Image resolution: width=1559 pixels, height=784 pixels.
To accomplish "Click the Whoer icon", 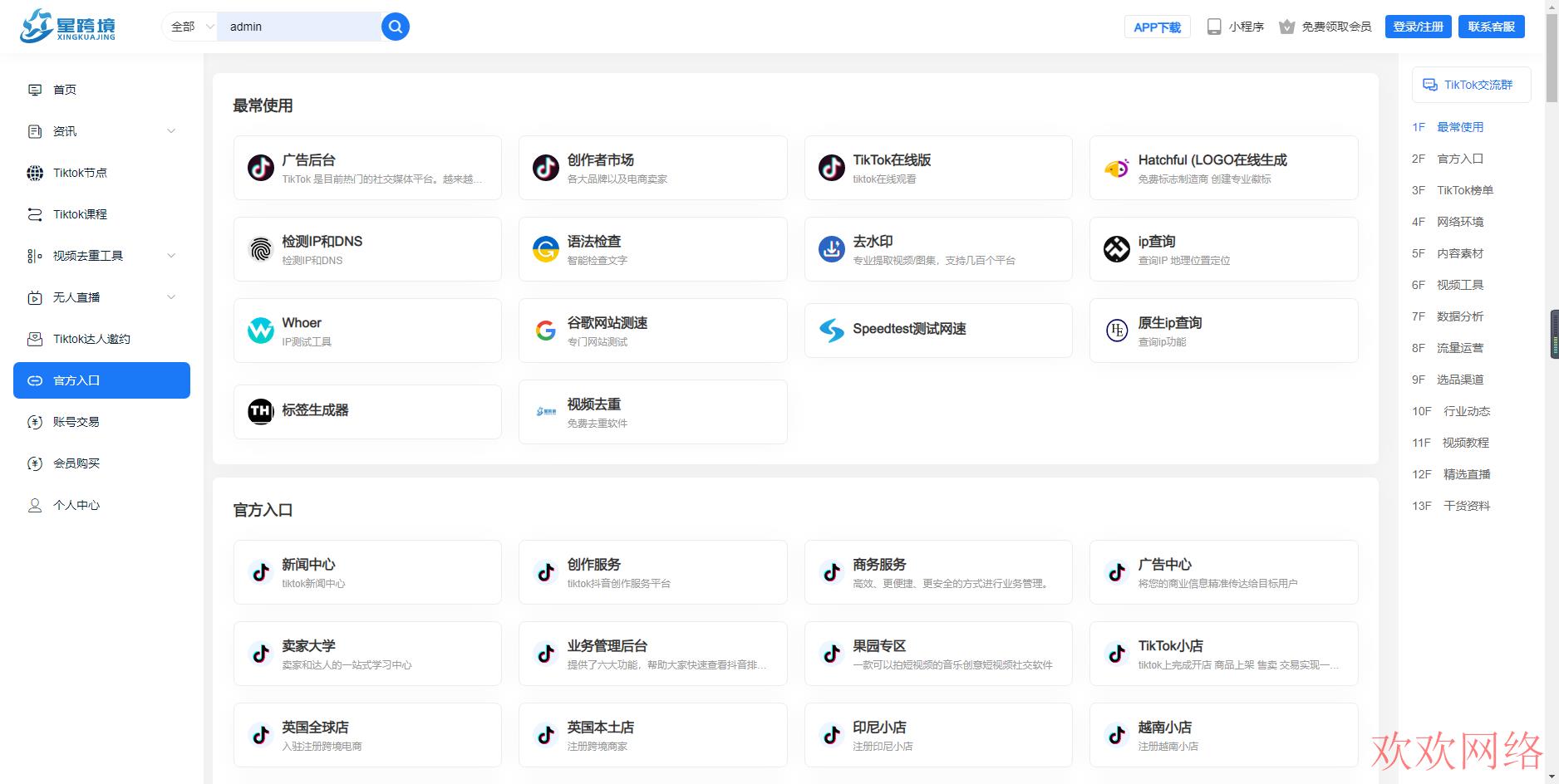I will click(261, 331).
